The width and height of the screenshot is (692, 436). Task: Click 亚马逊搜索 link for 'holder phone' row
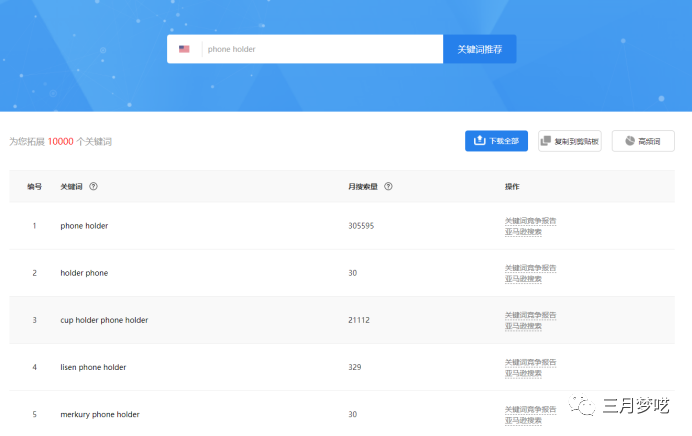click(523, 278)
